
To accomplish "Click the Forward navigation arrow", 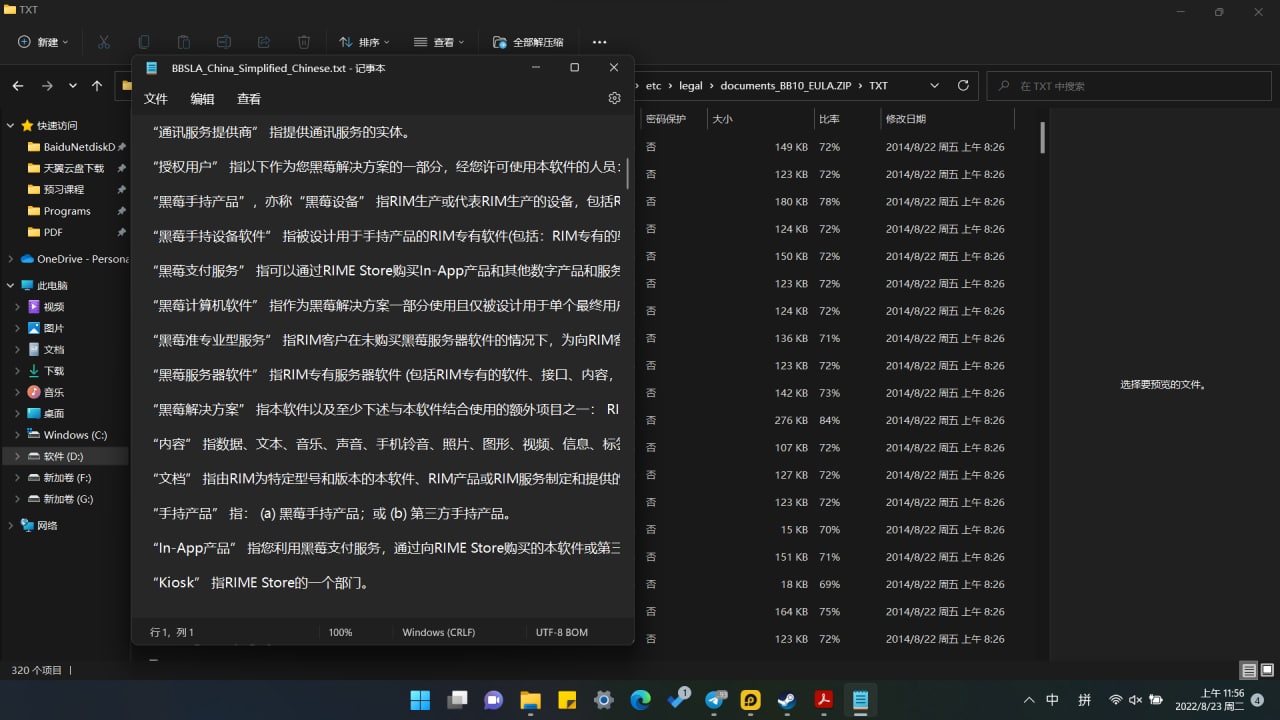I will pyautogui.click(x=47, y=86).
